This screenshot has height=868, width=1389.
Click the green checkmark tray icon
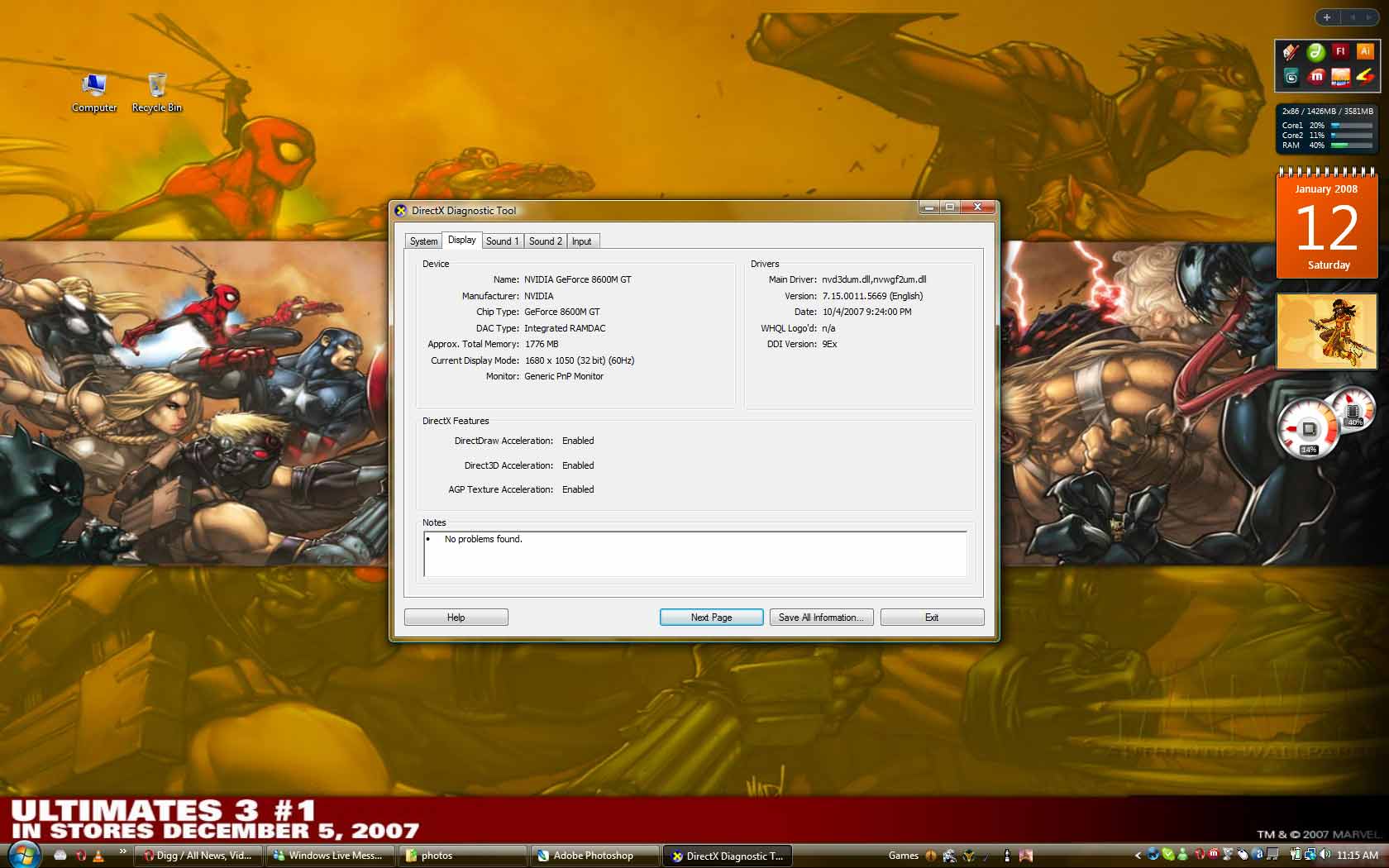(1167, 855)
